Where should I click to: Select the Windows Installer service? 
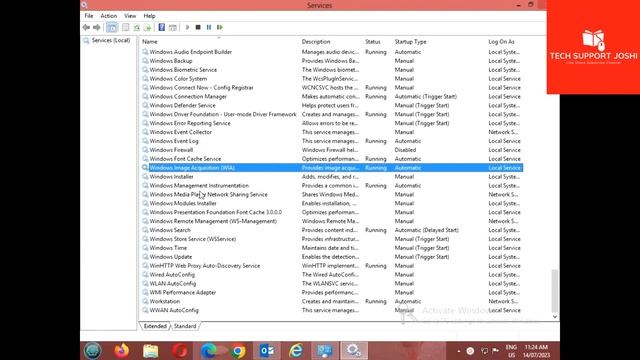(x=171, y=177)
